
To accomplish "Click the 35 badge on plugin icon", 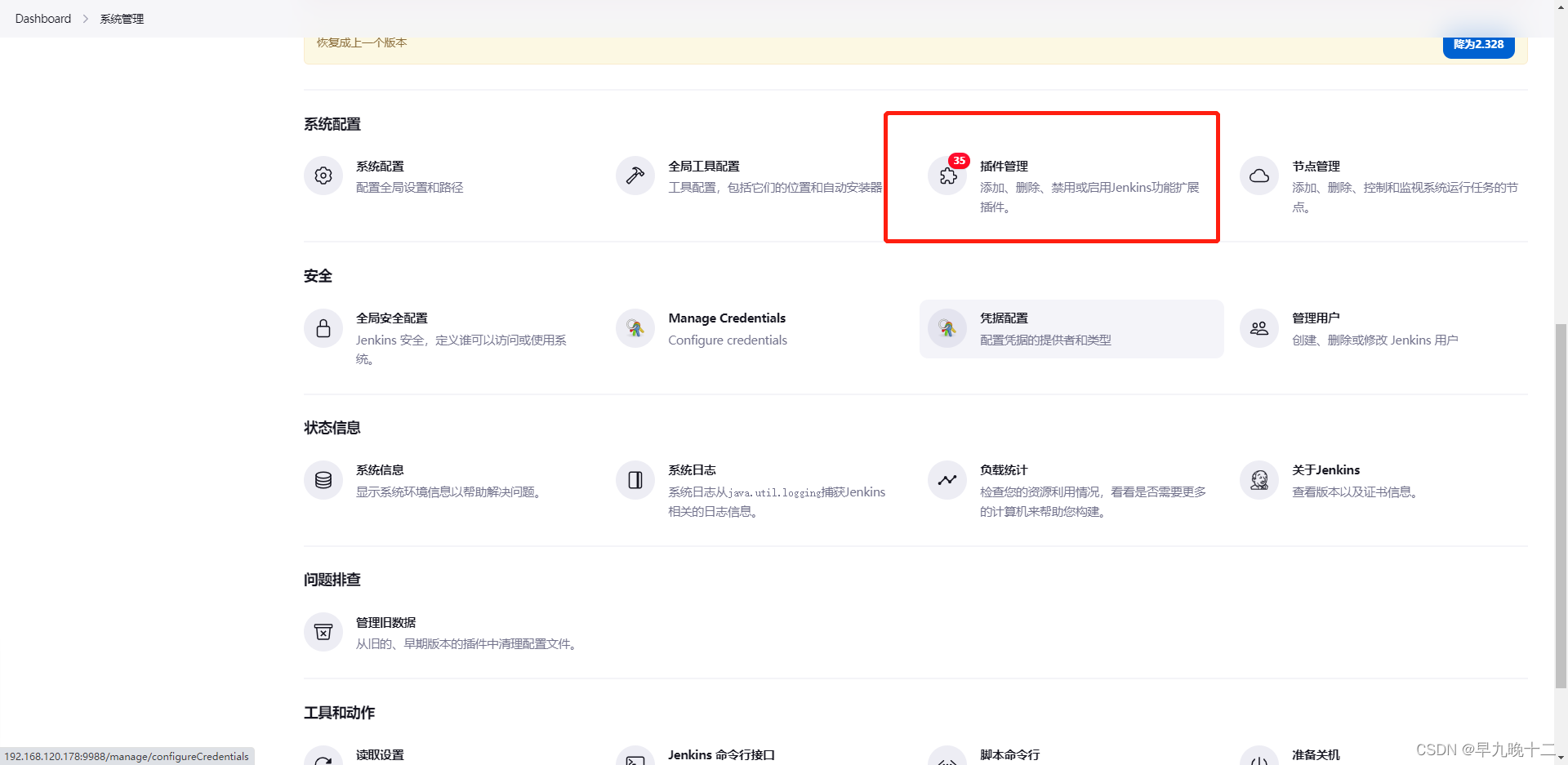I will [959, 161].
